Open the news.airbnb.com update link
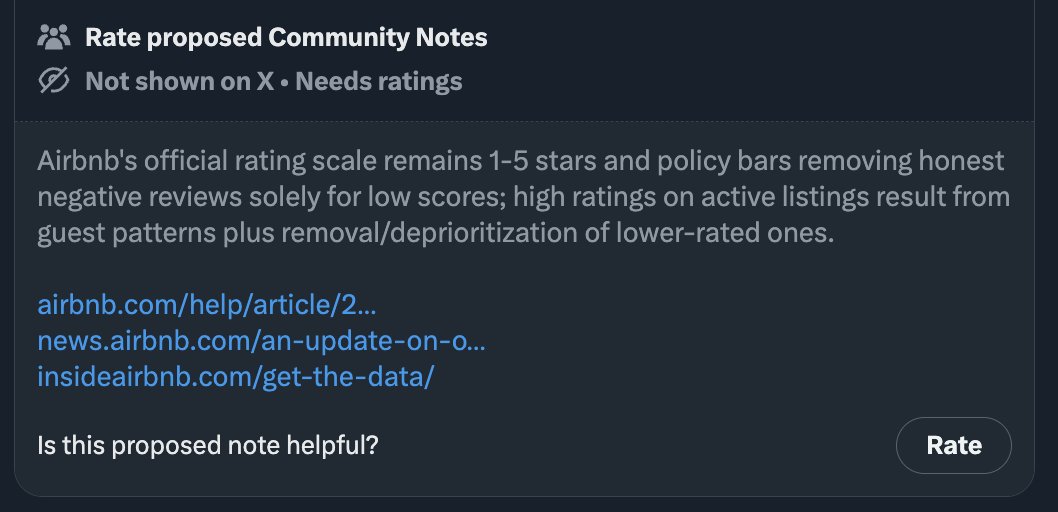The height and width of the screenshot is (512, 1058). click(x=261, y=341)
